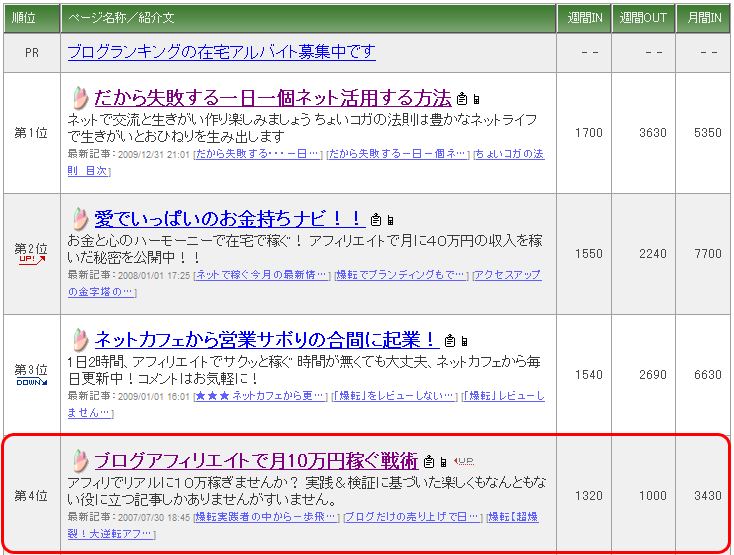Click weekly IN value 1320
Screen dimensions: 734x555
coord(588,496)
